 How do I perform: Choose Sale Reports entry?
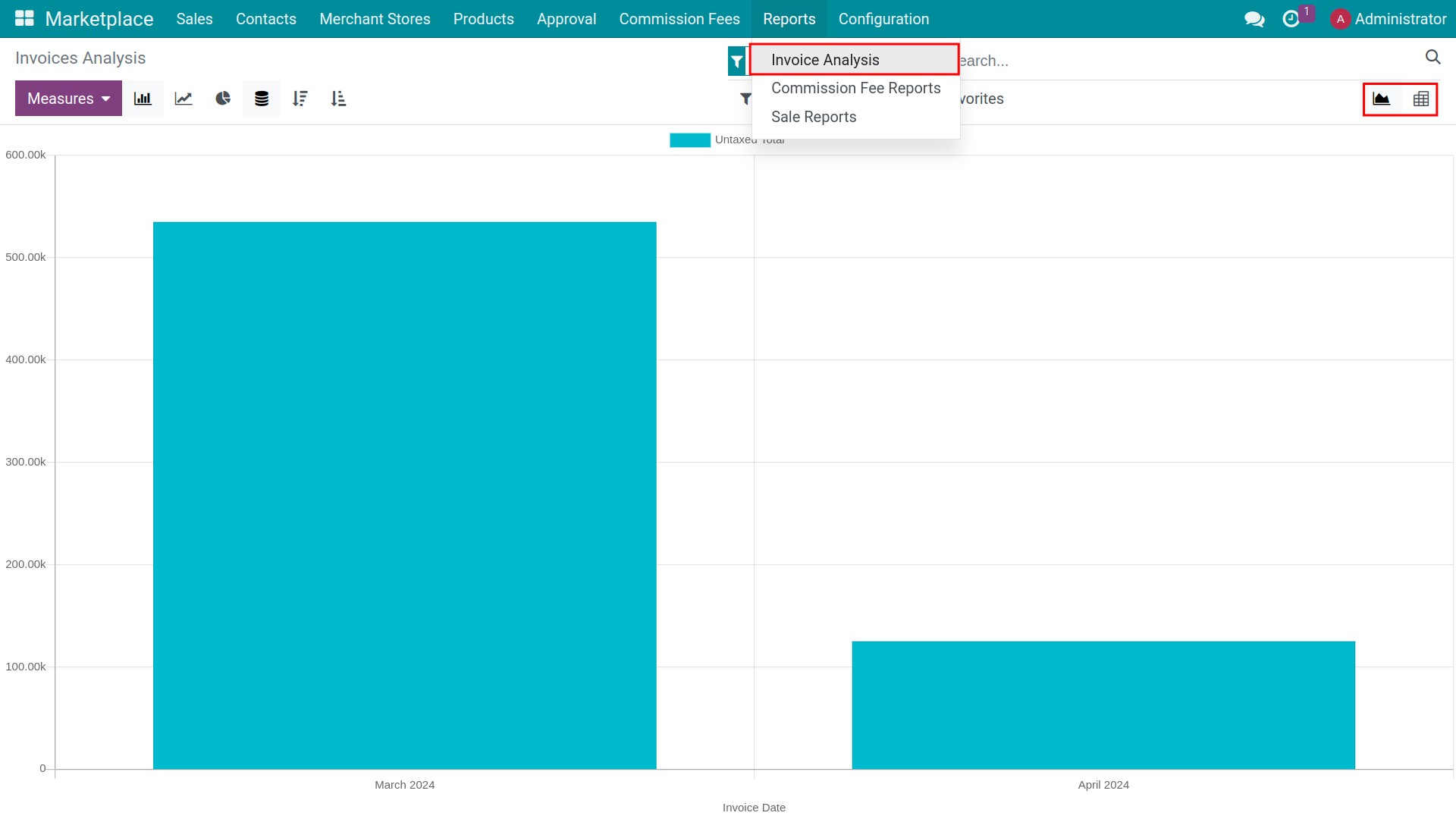[856, 117]
